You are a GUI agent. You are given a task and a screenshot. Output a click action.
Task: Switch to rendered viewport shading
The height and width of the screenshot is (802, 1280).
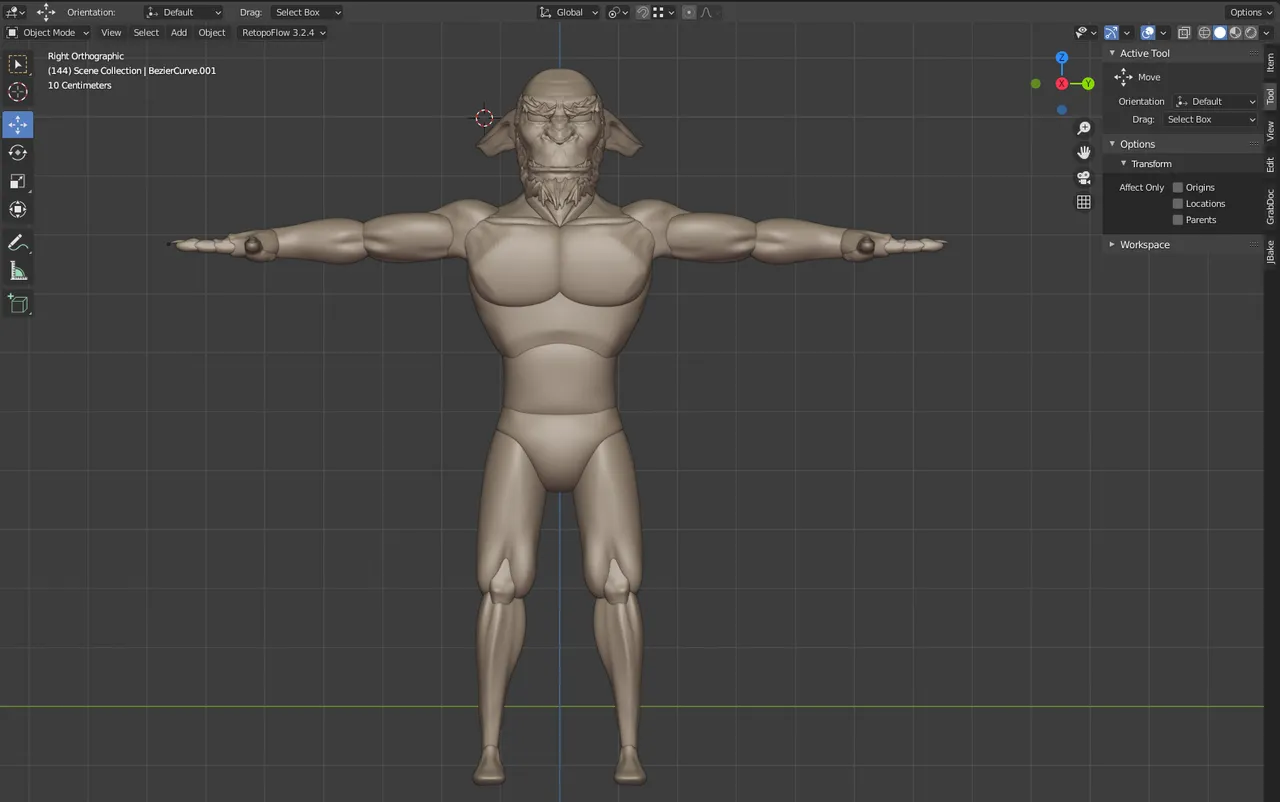1250,33
